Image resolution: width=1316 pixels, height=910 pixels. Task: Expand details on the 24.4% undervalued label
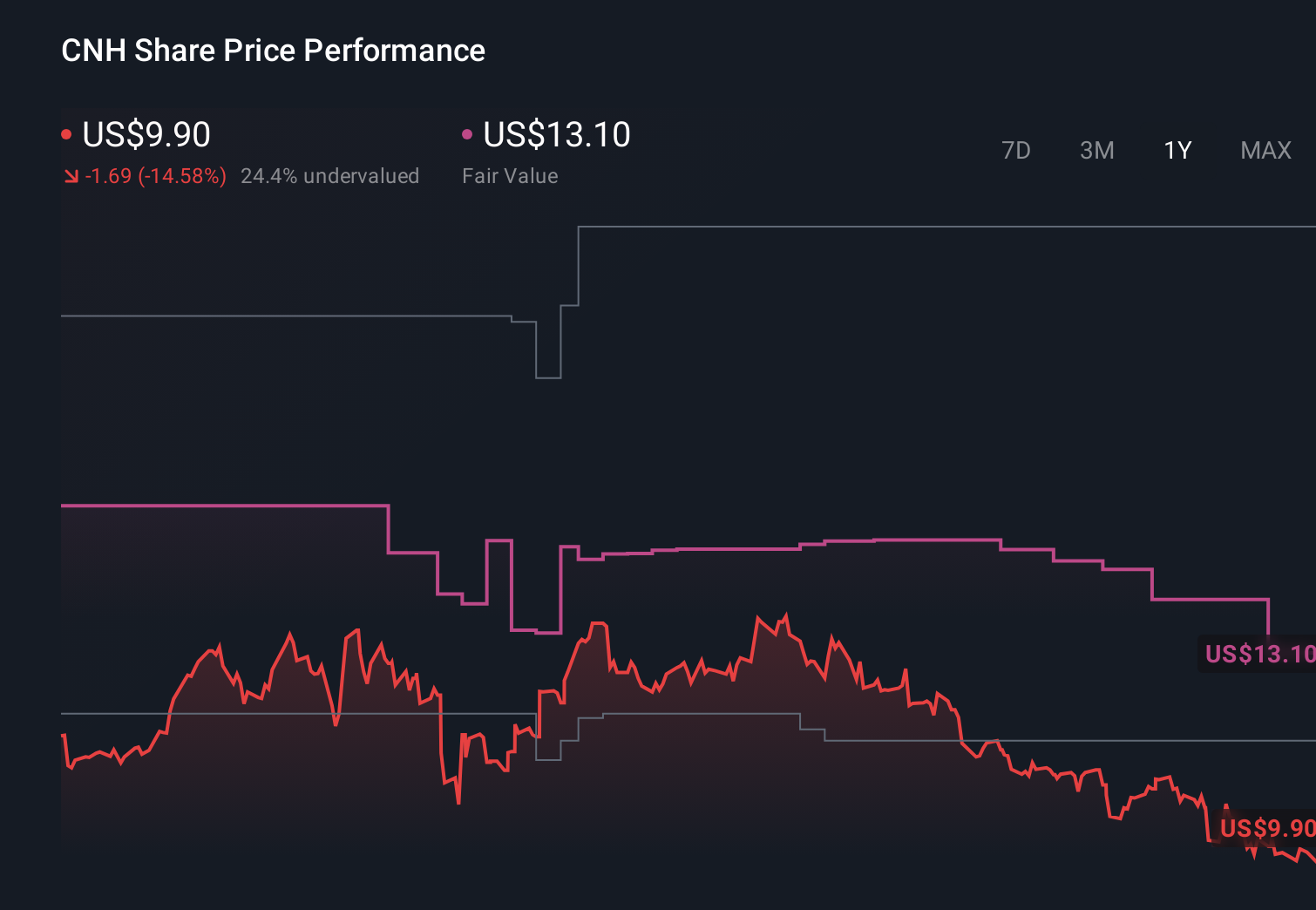point(330,176)
